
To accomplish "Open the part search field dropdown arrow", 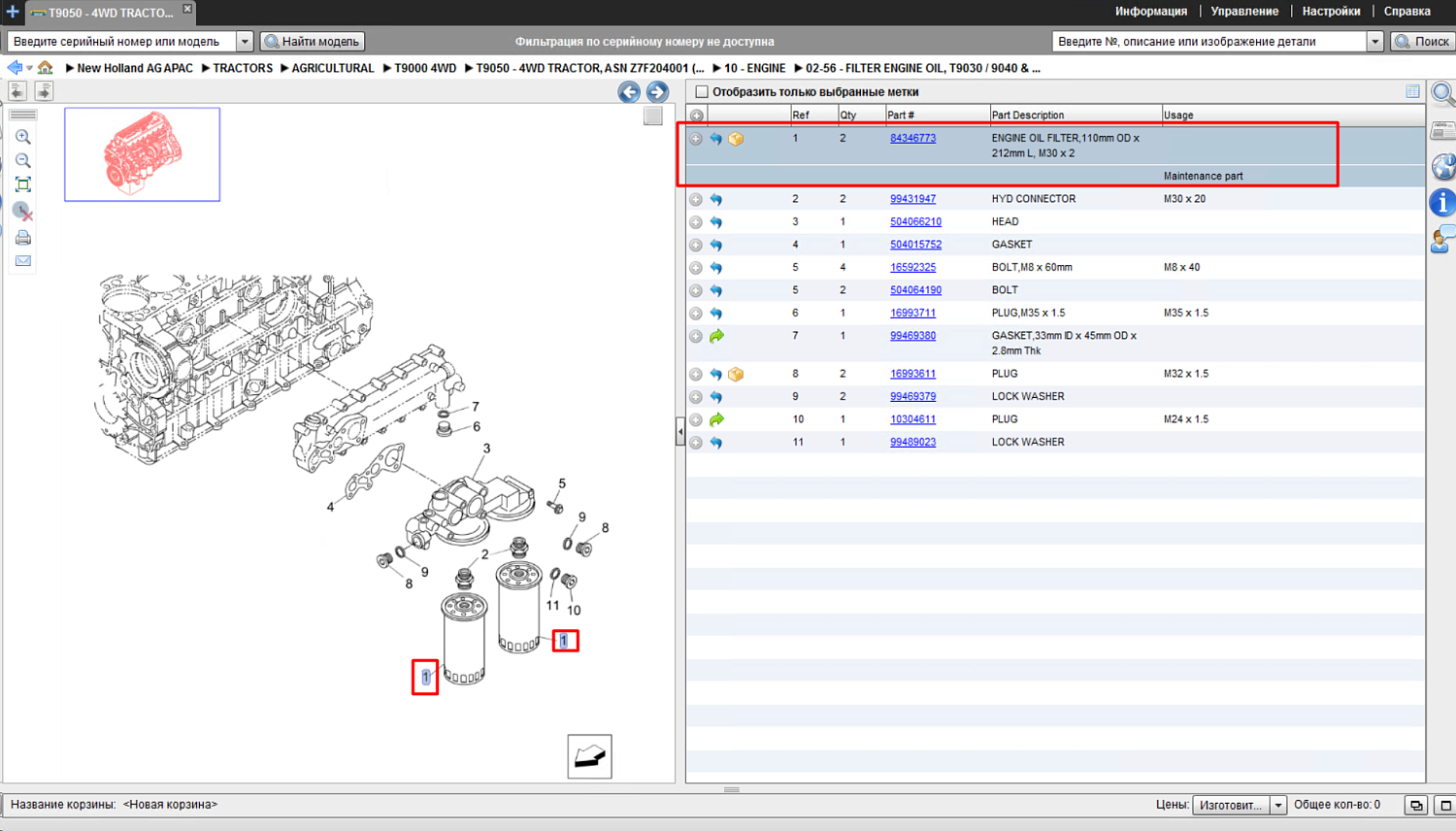I will pyautogui.click(x=1374, y=42).
